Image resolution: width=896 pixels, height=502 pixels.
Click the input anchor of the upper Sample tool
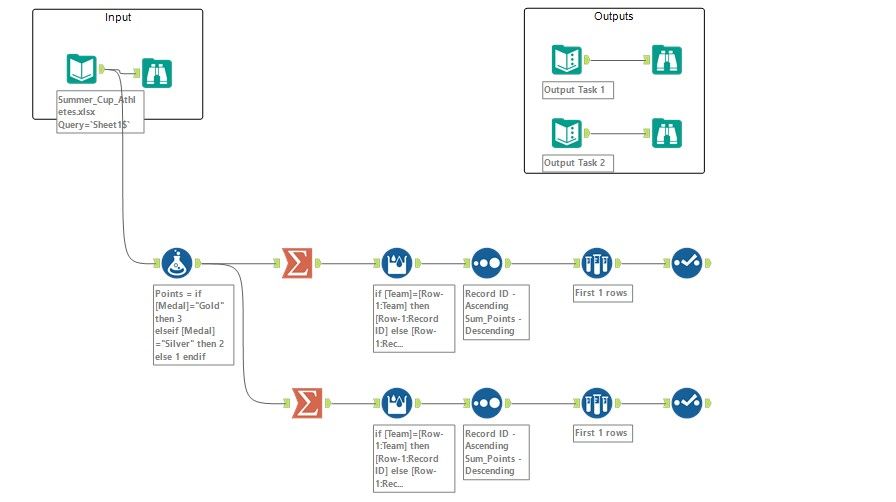point(577,263)
